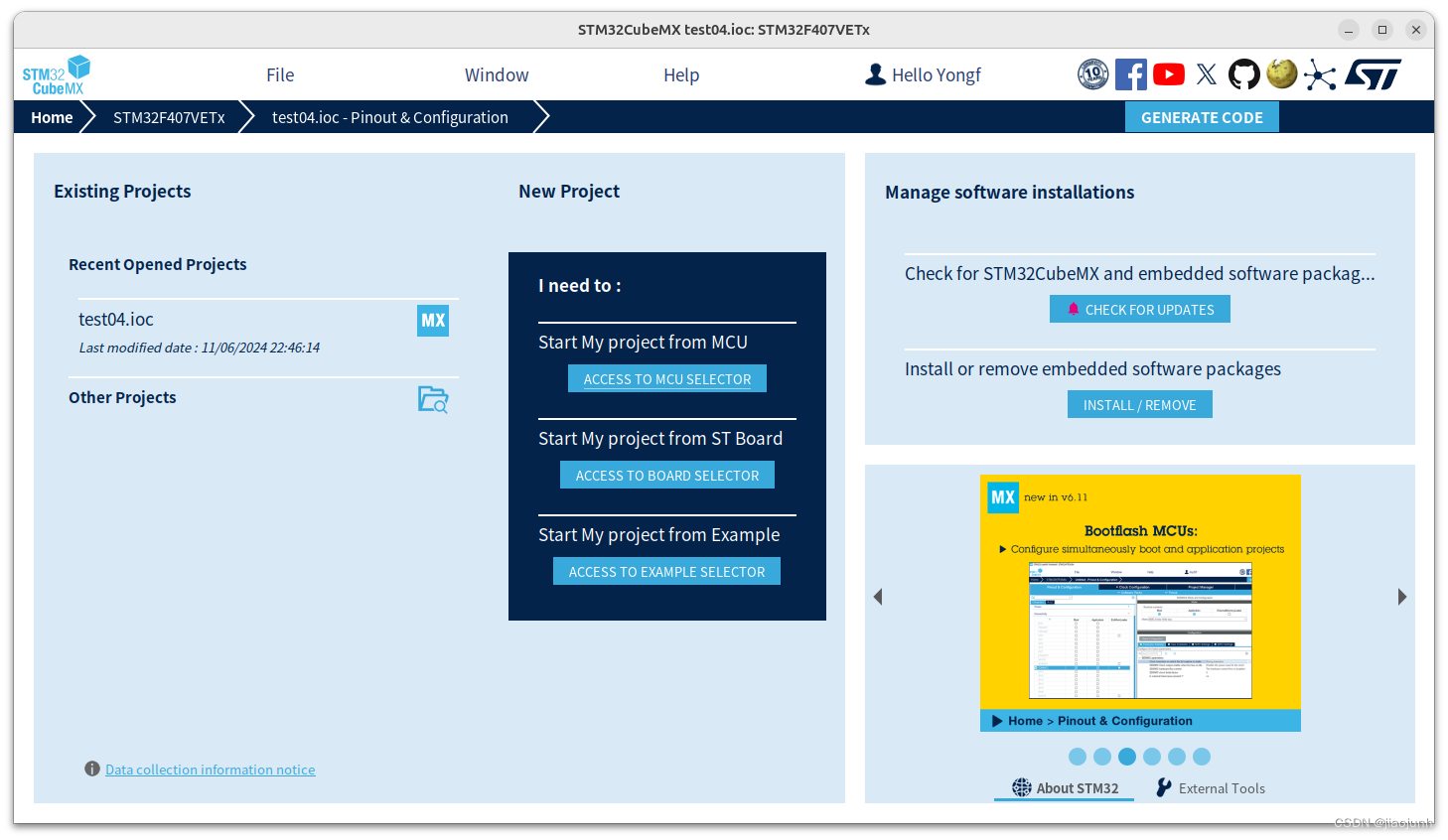
Task: Click CHECK FOR UPDATES button
Action: click(x=1140, y=309)
